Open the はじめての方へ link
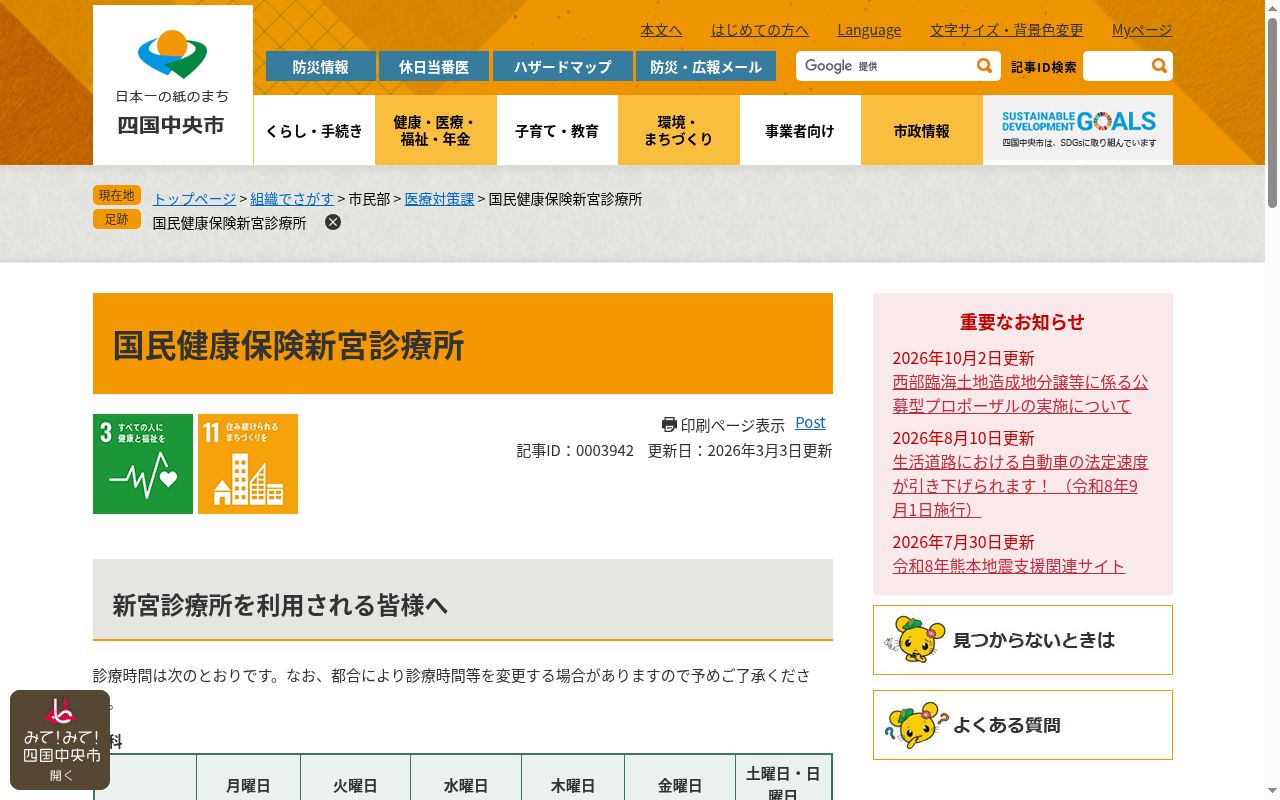This screenshot has width=1280, height=800. tap(760, 30)
